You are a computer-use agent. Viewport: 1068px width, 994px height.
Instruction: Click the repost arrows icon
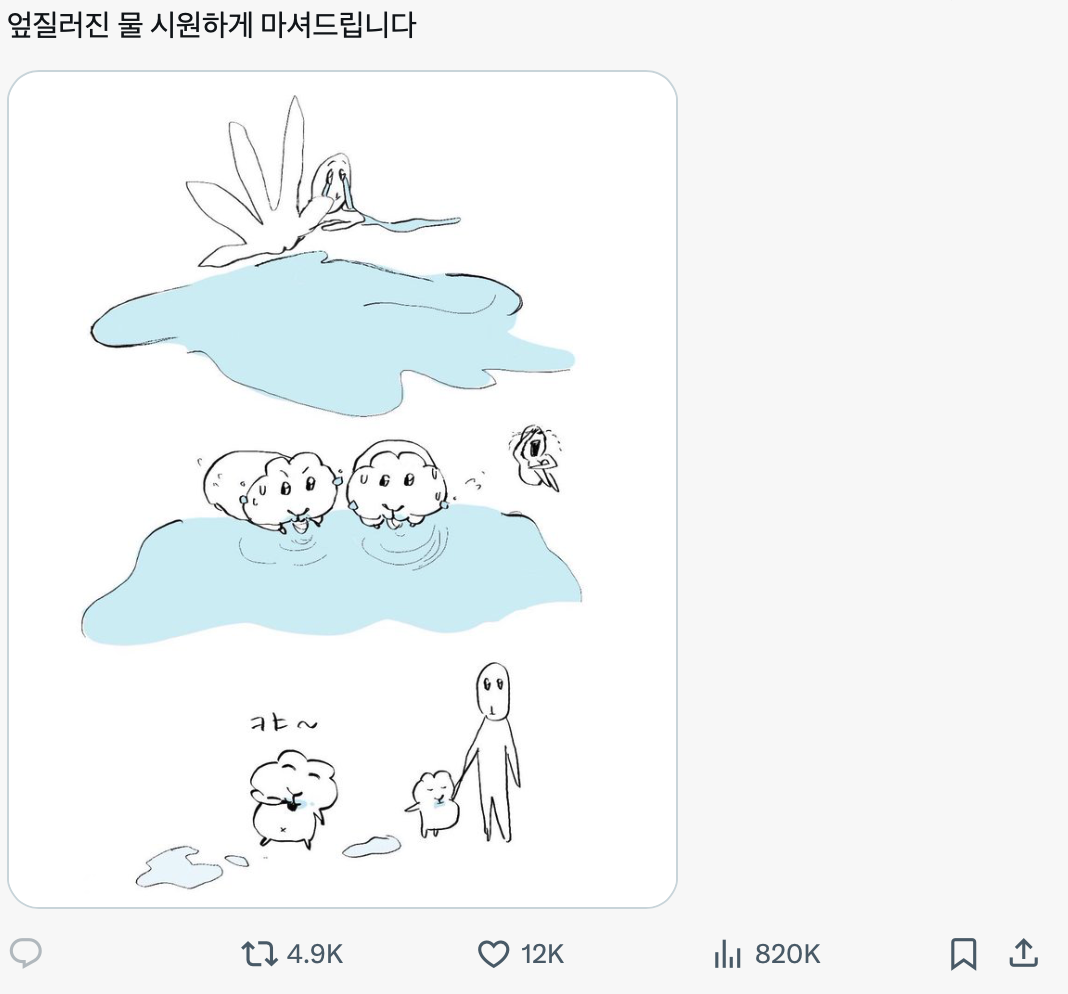point(259,954)
